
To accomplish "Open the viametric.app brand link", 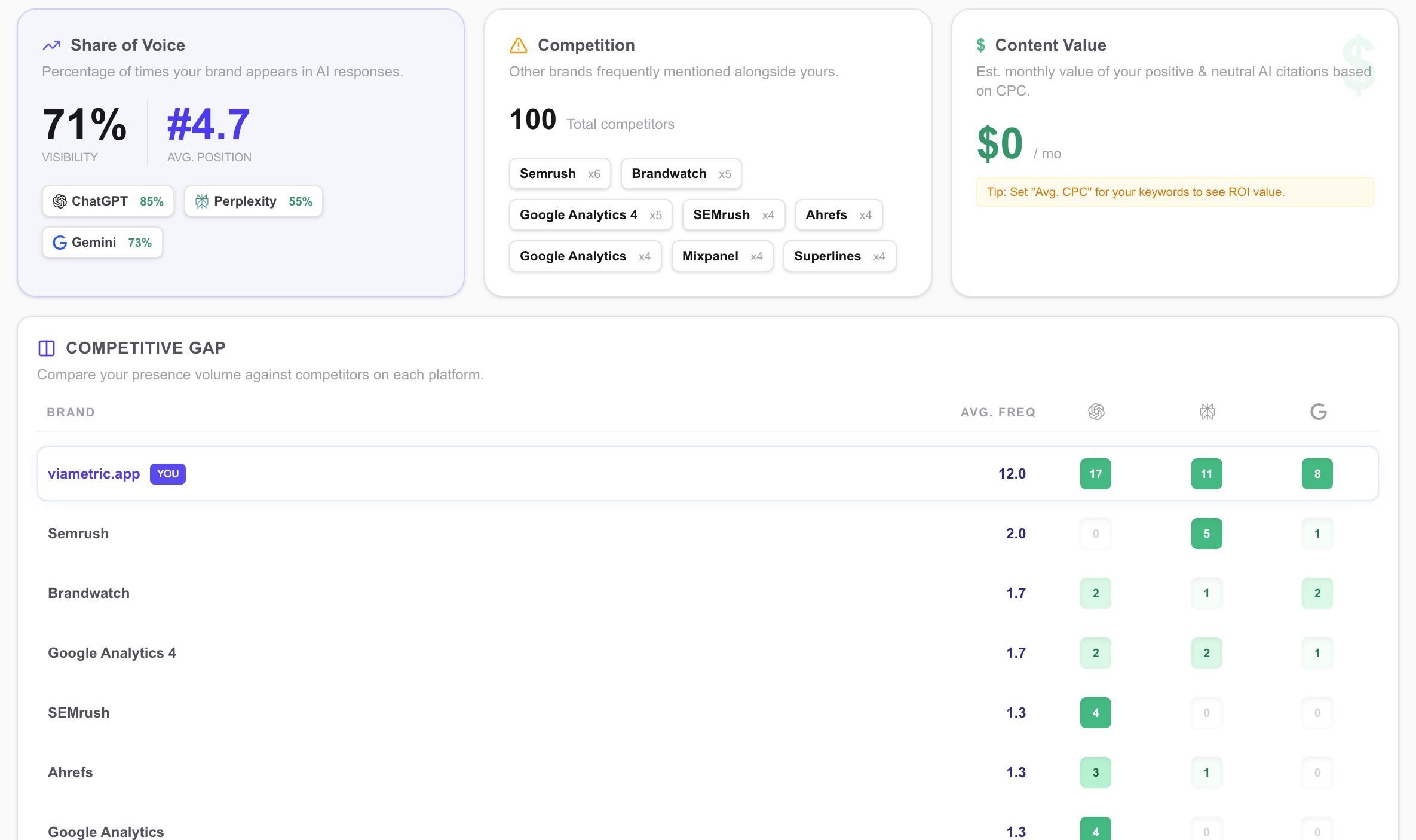I will click(94, 474).
